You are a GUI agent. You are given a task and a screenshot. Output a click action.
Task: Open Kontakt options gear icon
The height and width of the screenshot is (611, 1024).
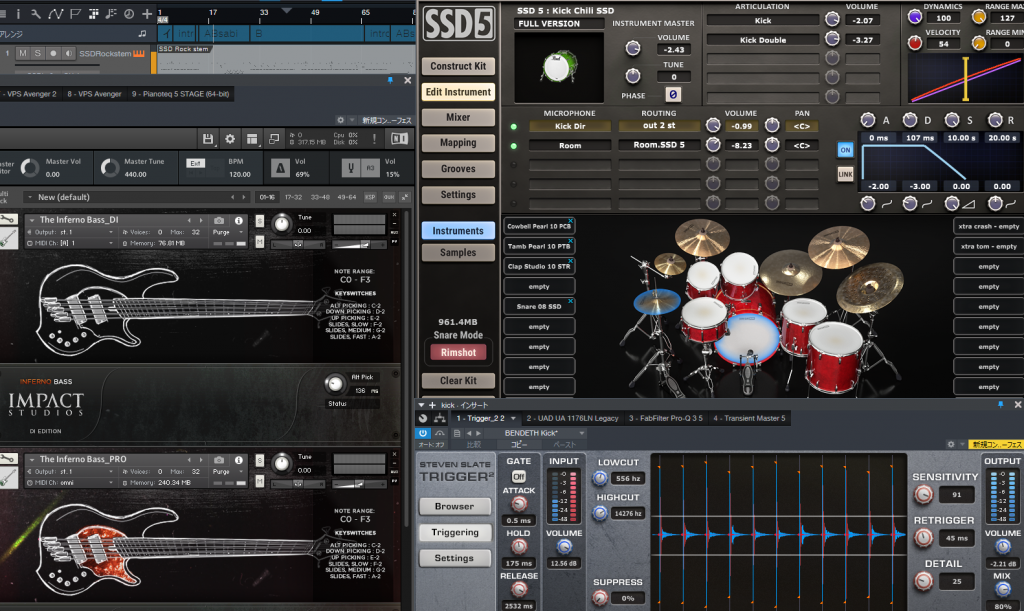pos(230,139)
